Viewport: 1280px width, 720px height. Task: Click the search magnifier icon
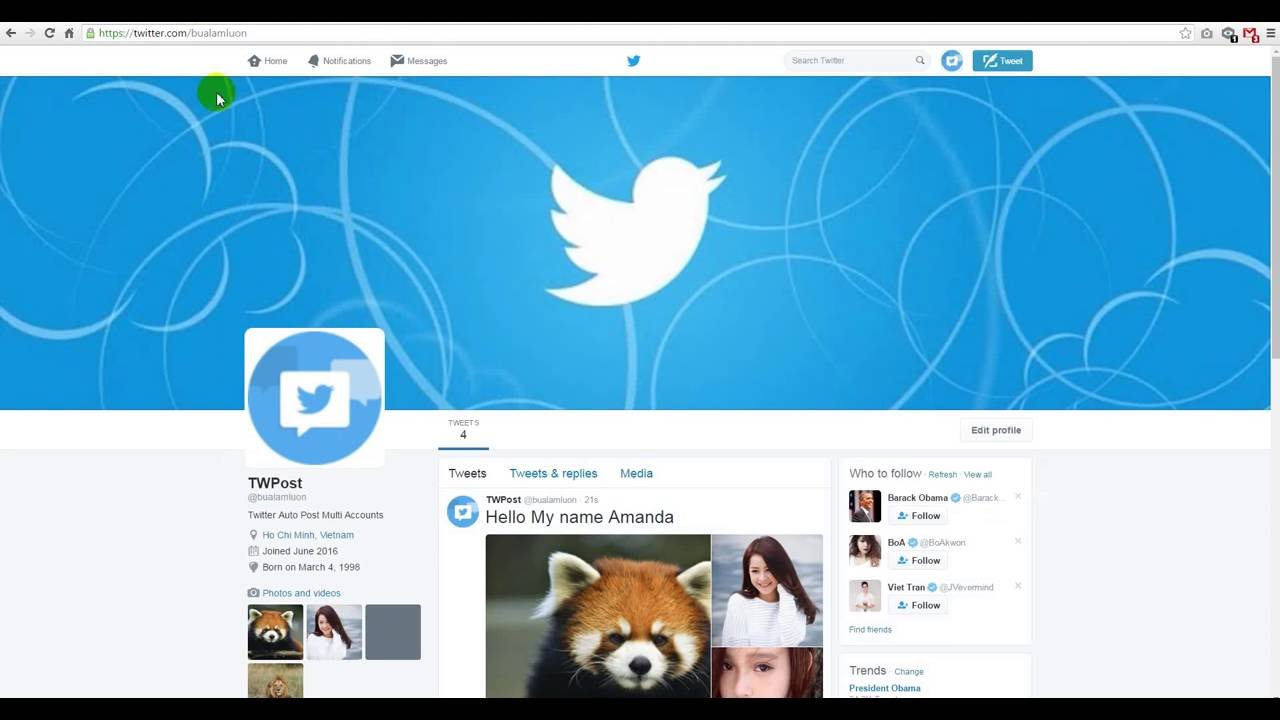pyautogui.click(x=920, y=60)
